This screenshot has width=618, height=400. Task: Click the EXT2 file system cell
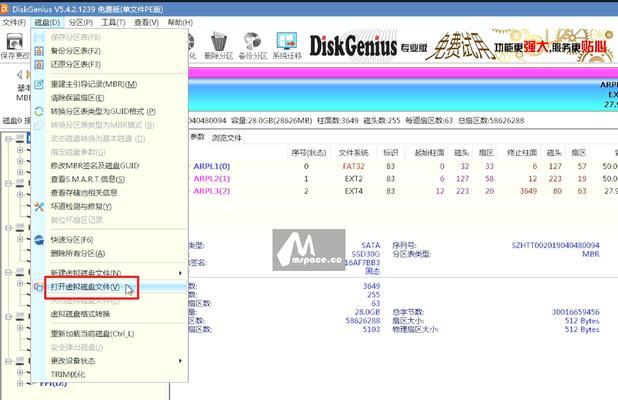[x=354, y=179]
